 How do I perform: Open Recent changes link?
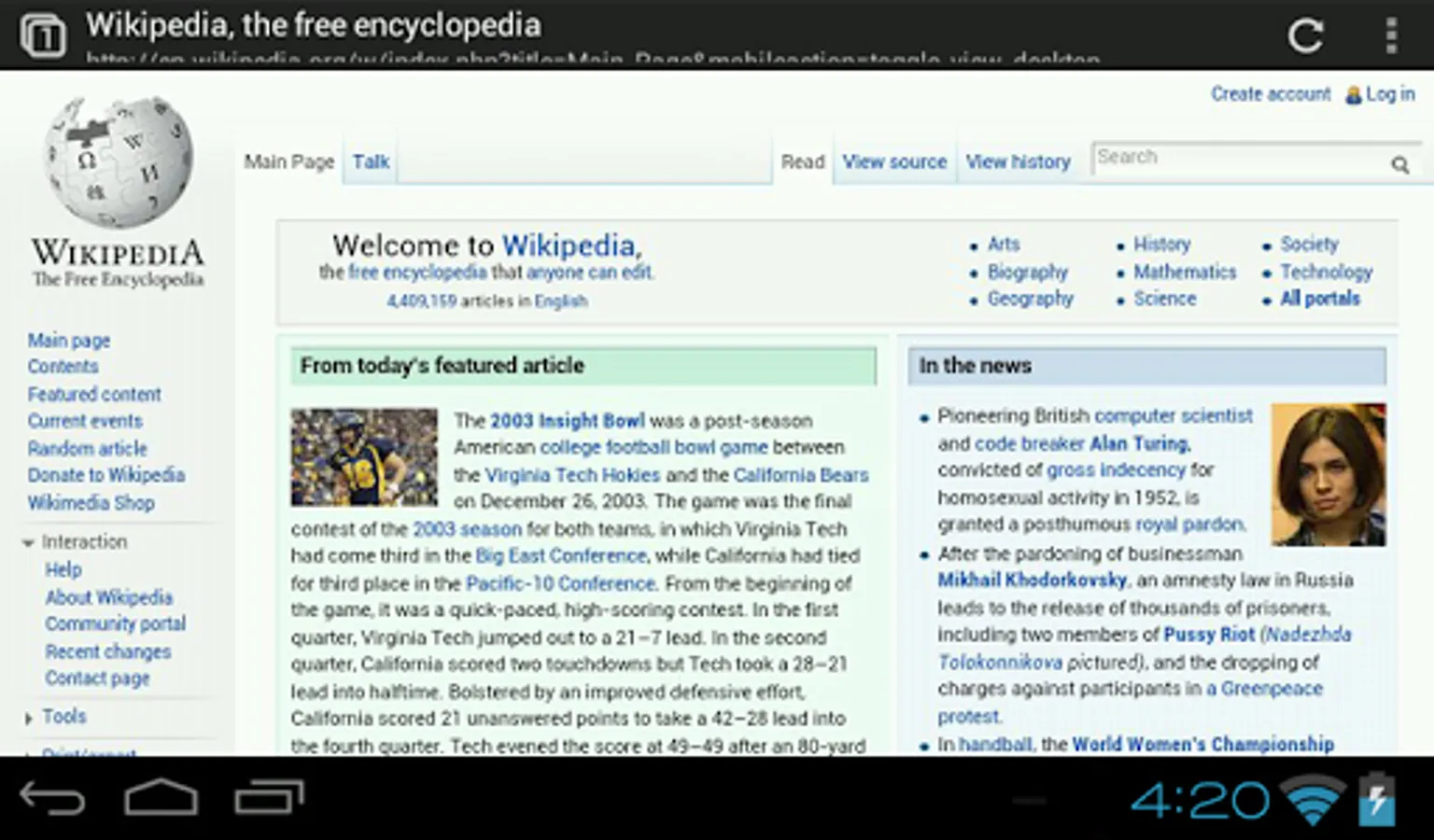click(108, 651)
